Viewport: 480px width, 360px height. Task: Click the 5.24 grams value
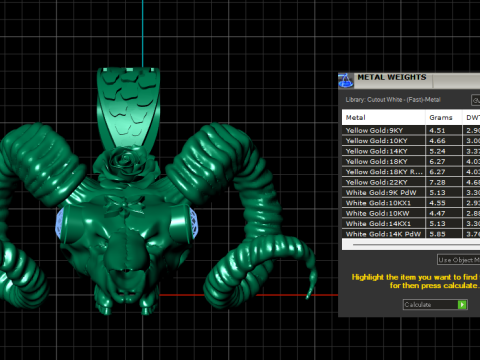pyautogui.click(x=437, y=151)
